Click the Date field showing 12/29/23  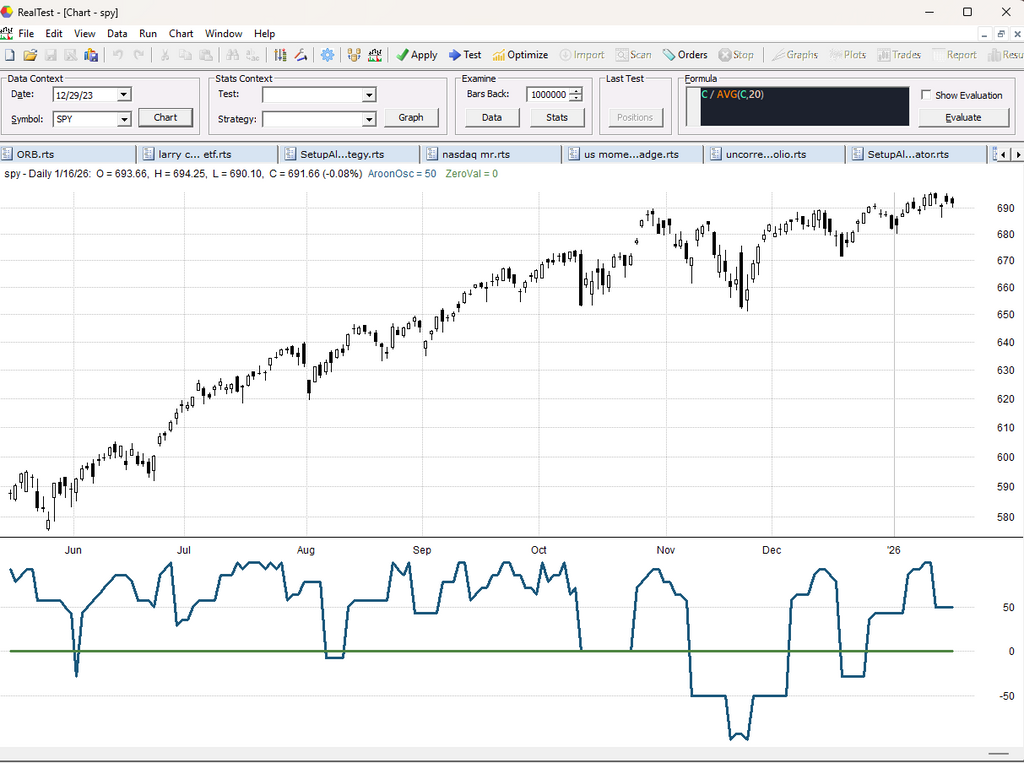pyautogui.click(x=85, y=95)
